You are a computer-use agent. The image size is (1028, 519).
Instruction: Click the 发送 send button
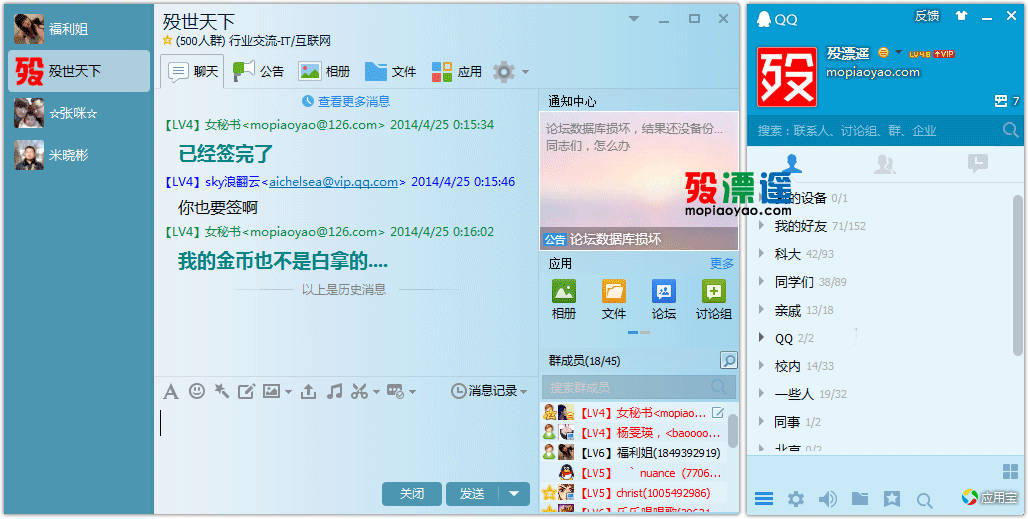(473, 494)
